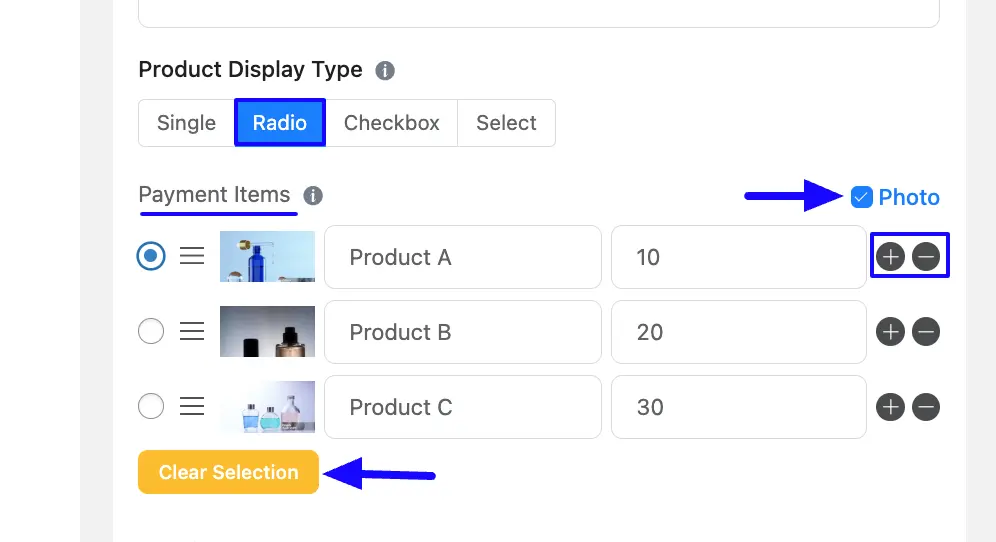Viewport: 996px width, 542px height.
Task: Select the Product B radio button
Action: pos(151,331)
